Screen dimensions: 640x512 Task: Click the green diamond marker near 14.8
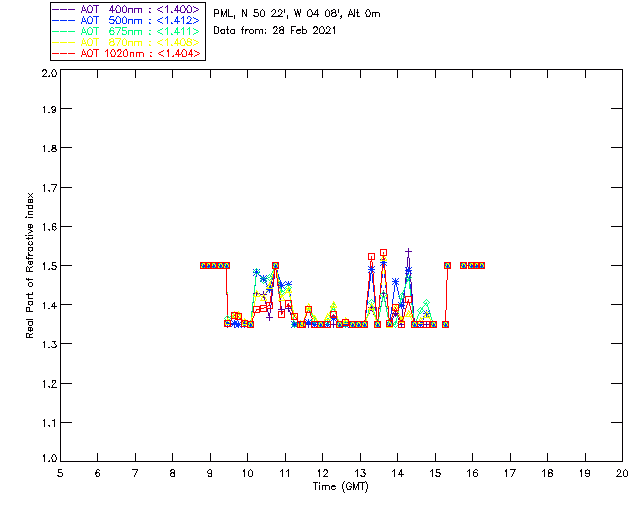point(427,303)
